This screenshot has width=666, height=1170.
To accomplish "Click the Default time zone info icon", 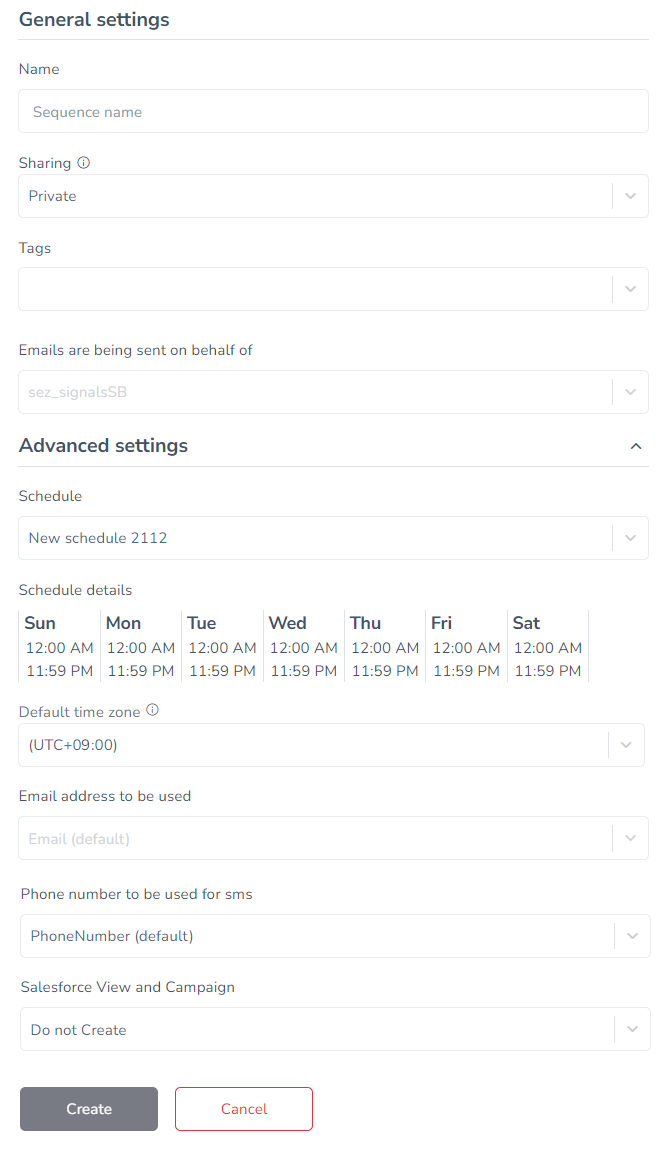I will pos(152,710).
